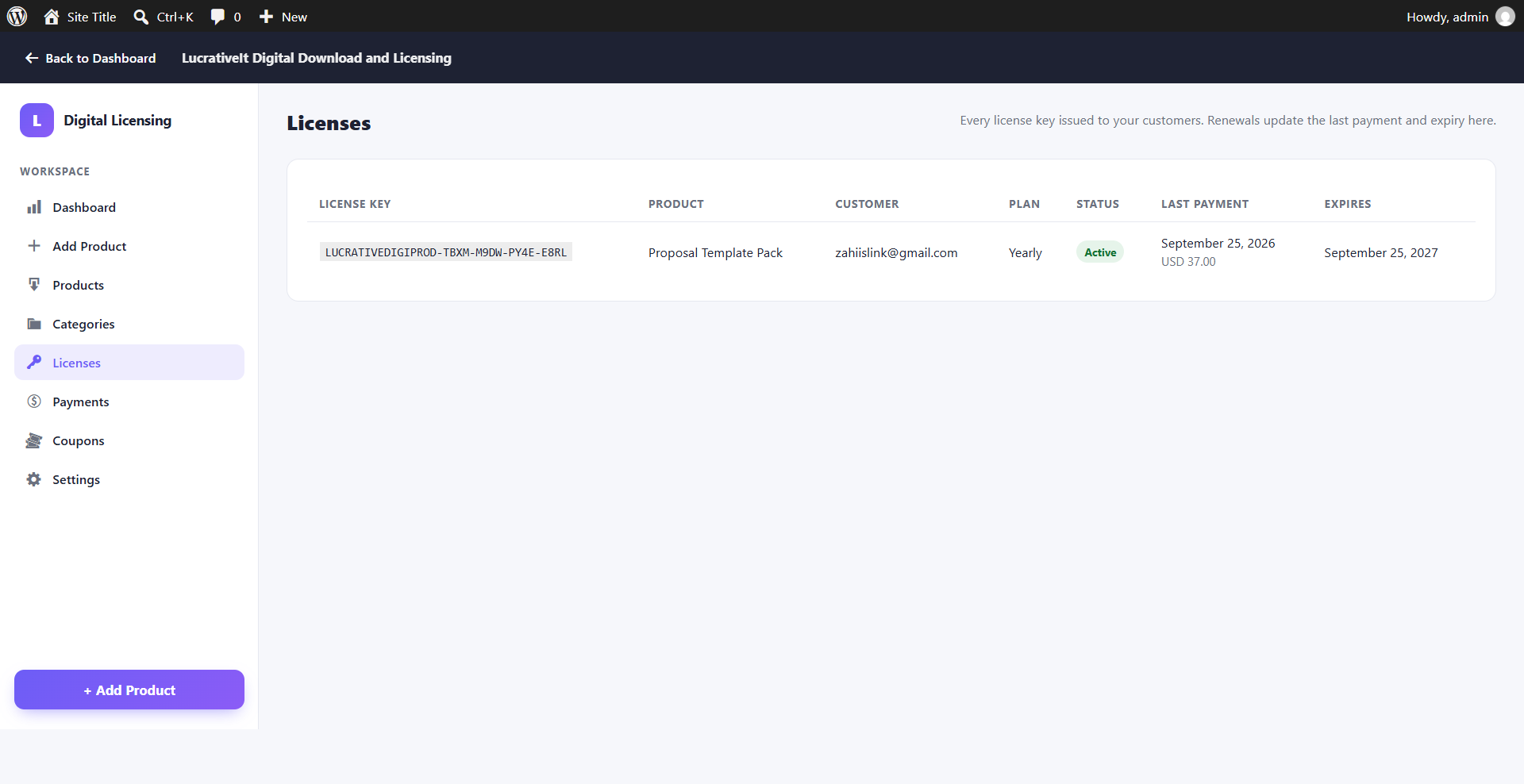Click the Proposal Template Pack product cell
Image resolution: width=1524 pixels, height=784 pixels.
point(715,252)
